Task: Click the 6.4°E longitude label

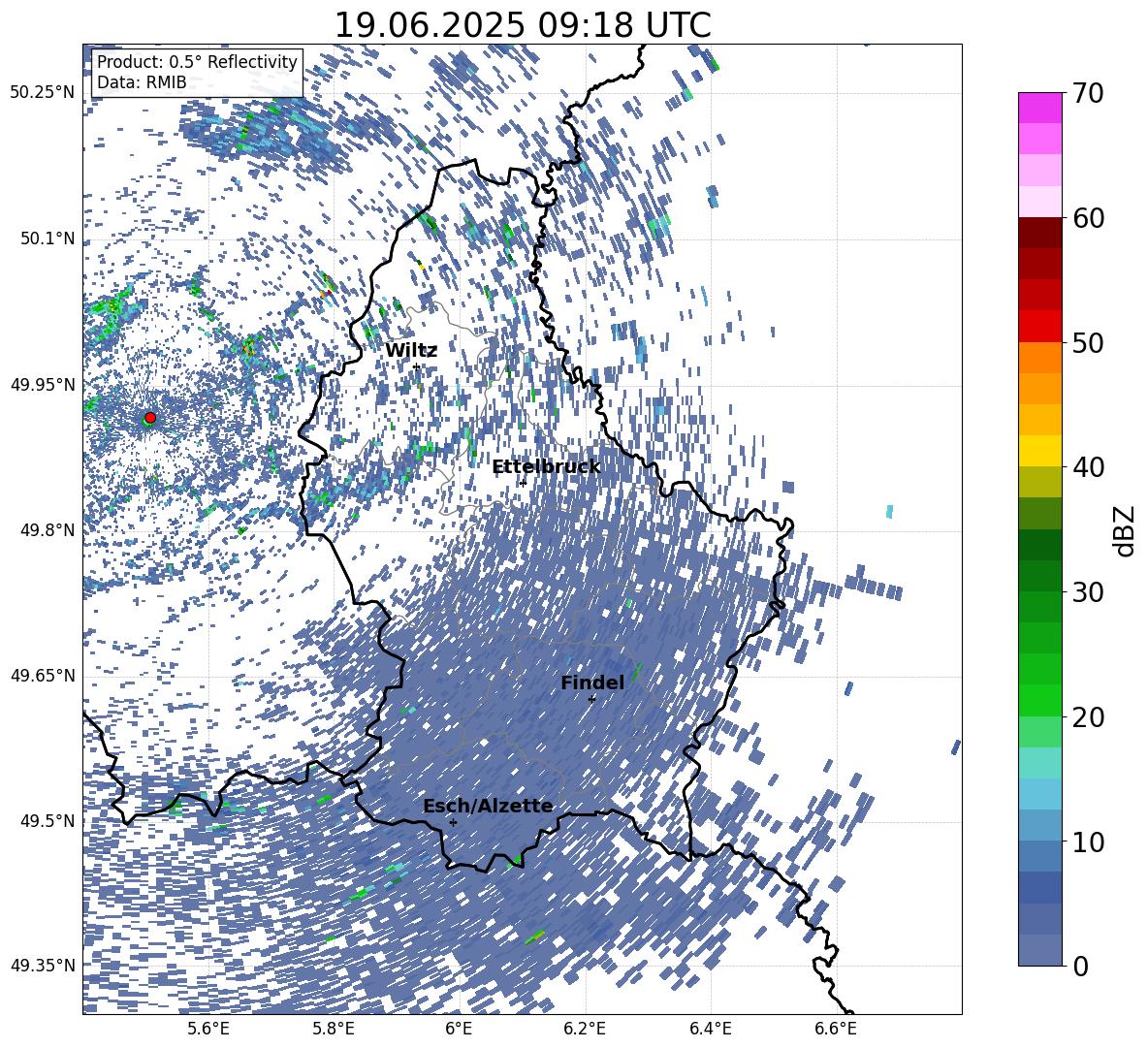Action: 711,1030
